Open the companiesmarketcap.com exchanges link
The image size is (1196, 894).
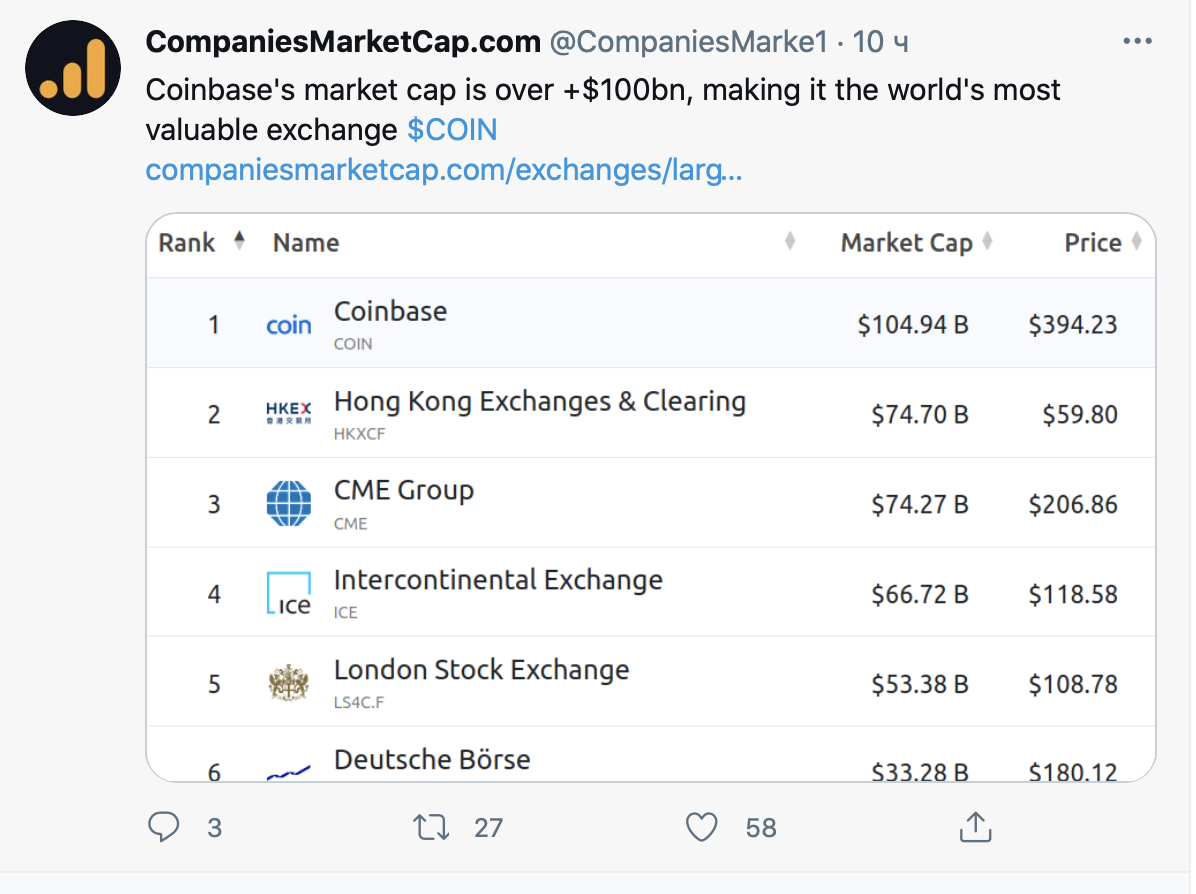click(x=443, y=170)
